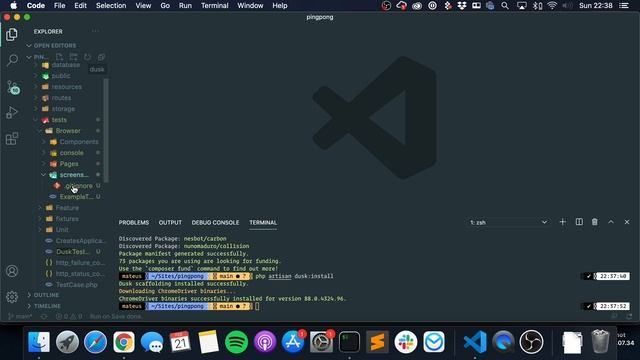The width and height of the screenshot is (640, 360).
Task: Open the terminal selector dropdown '1: zsh'
Action: (x=508, y=222)
